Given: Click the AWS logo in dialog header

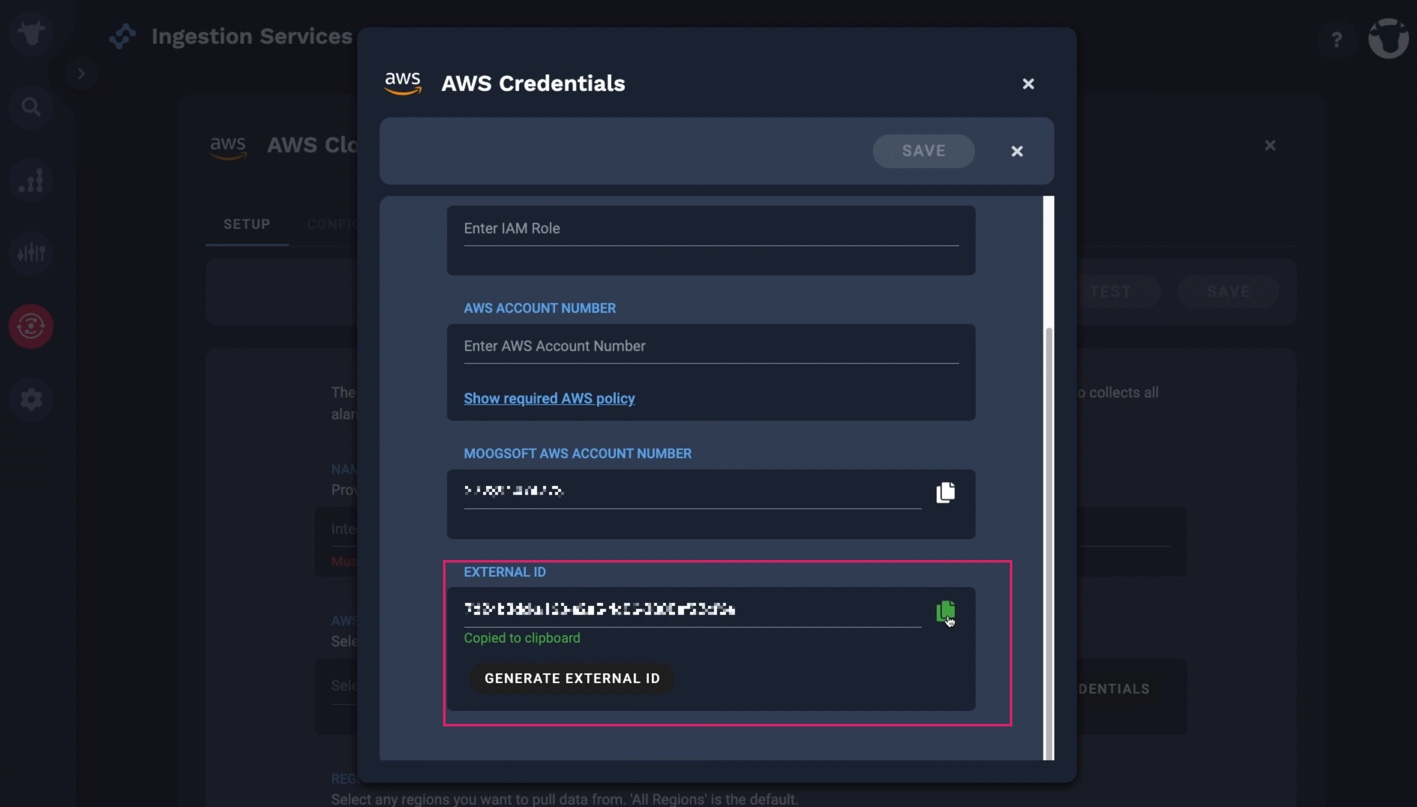Looking at the screenshot, I should tap(403, 83).
